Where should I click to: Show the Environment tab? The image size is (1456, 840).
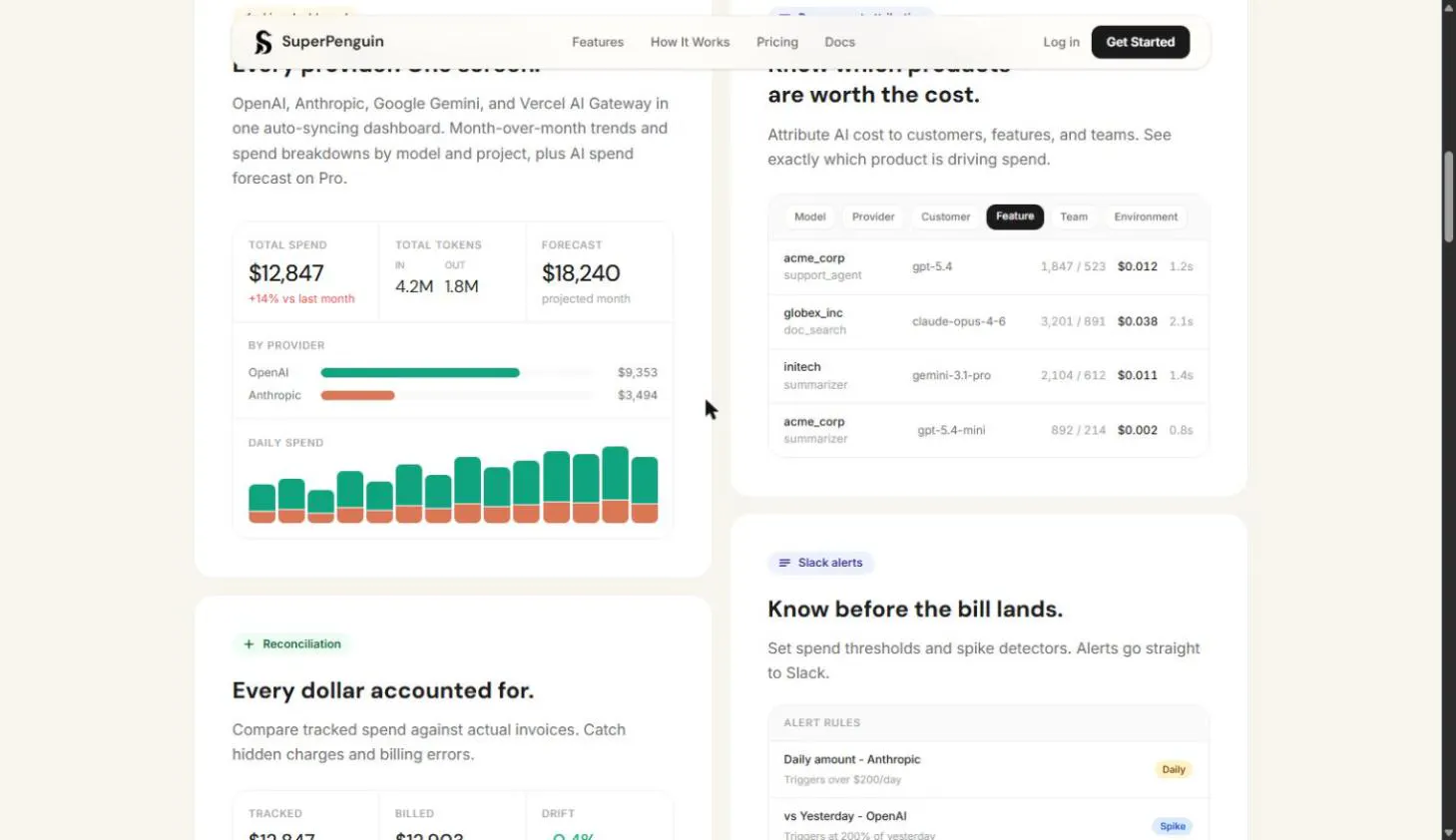tap(1146, 216)
